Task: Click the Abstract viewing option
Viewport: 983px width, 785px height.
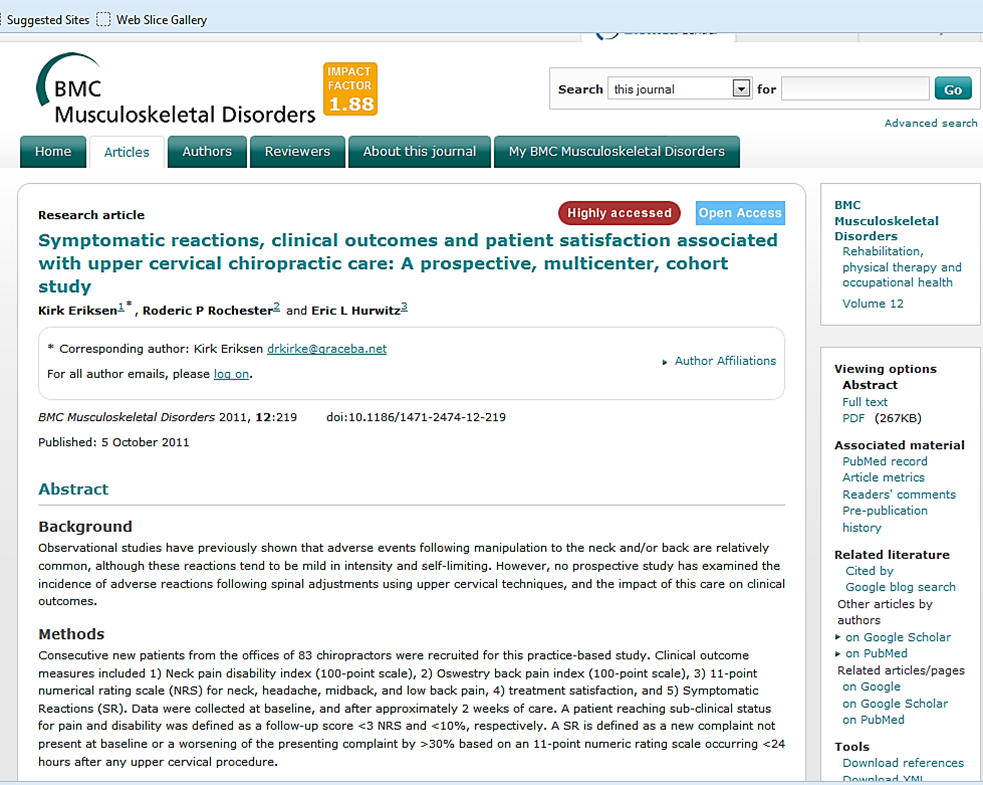Action: pos(870,385)
